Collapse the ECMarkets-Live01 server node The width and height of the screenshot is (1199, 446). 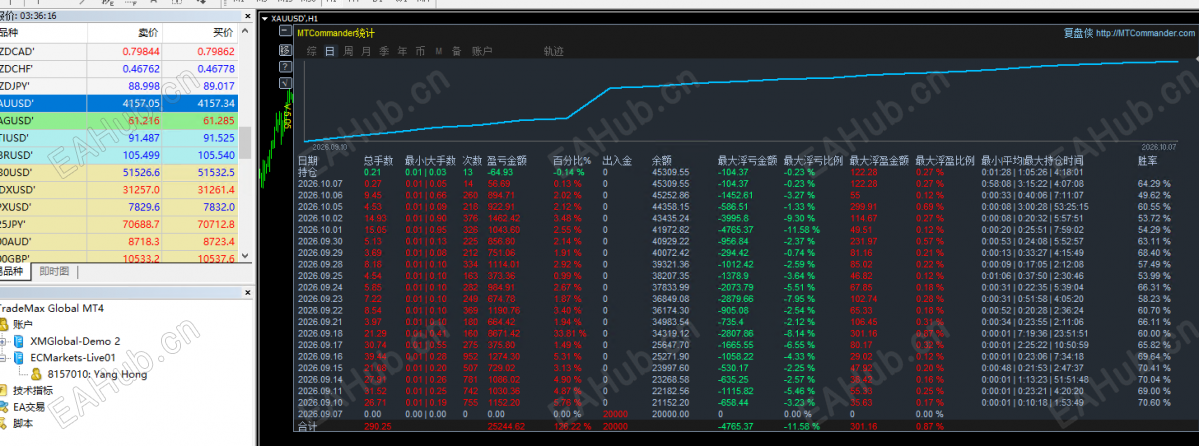coord(4,357)
